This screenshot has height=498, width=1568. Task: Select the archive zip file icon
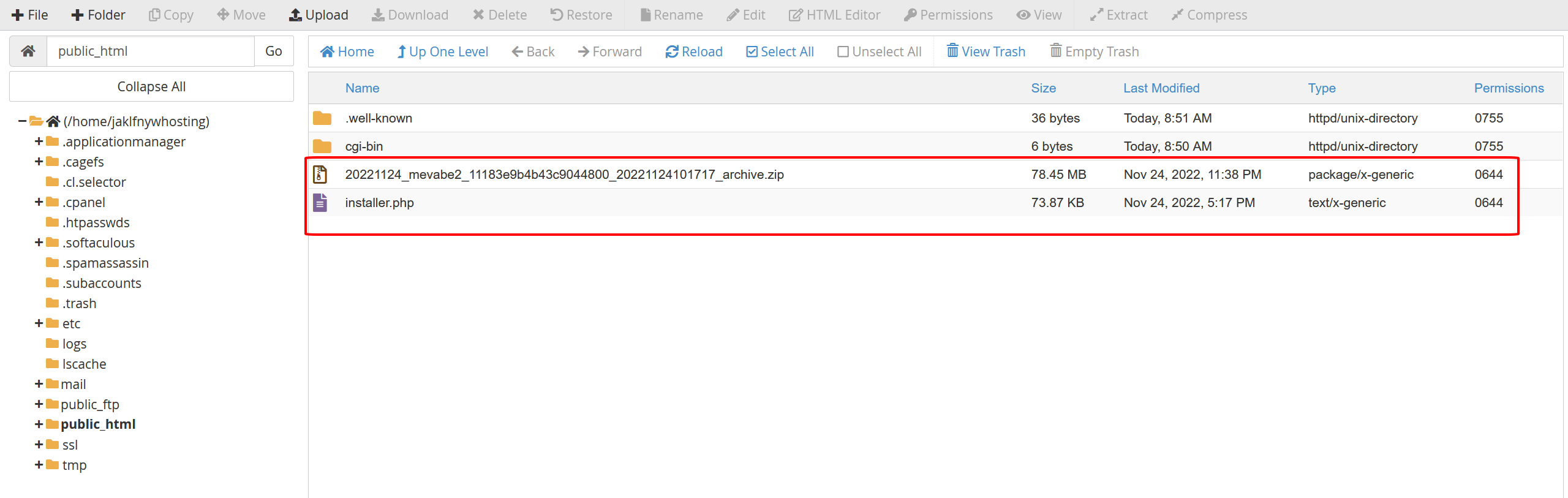tap(320, 175)
